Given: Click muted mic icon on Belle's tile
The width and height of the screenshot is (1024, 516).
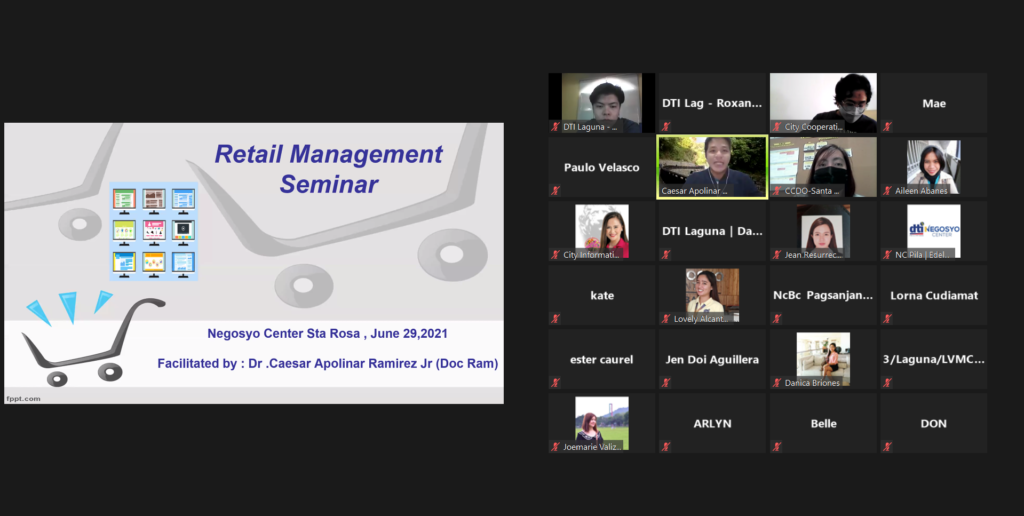Looking at the screenshot, I should coord(776,446).
